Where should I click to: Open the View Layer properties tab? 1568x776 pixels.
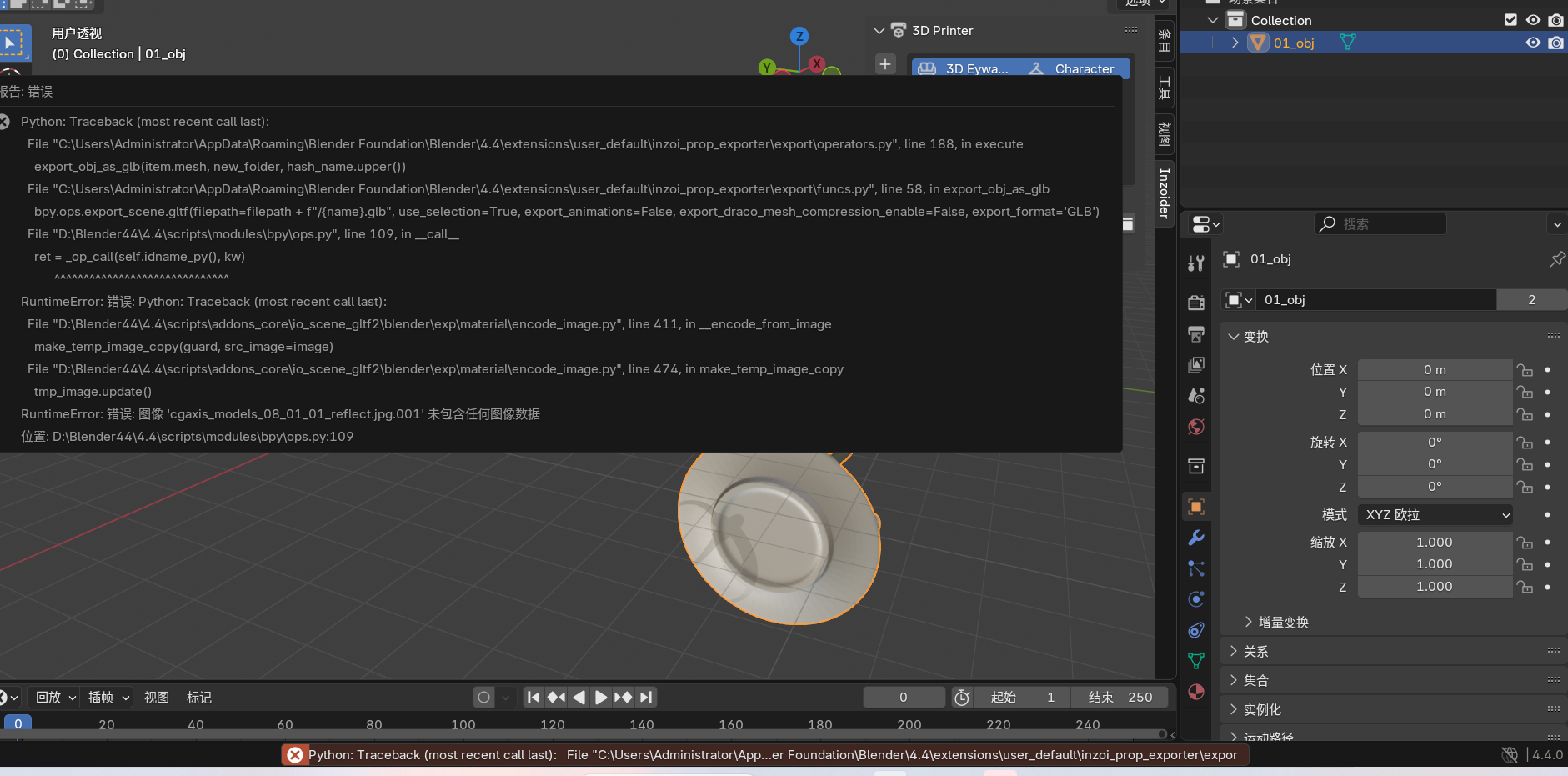pos(1196,364)
